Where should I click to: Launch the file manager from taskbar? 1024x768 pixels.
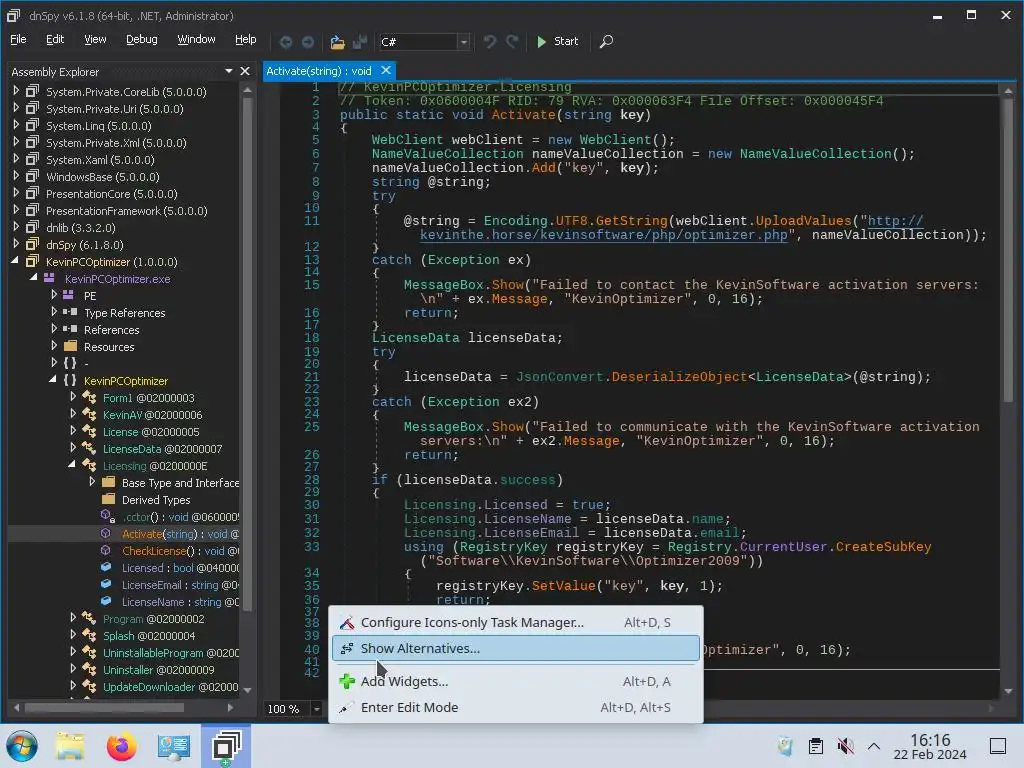(70, 746)
